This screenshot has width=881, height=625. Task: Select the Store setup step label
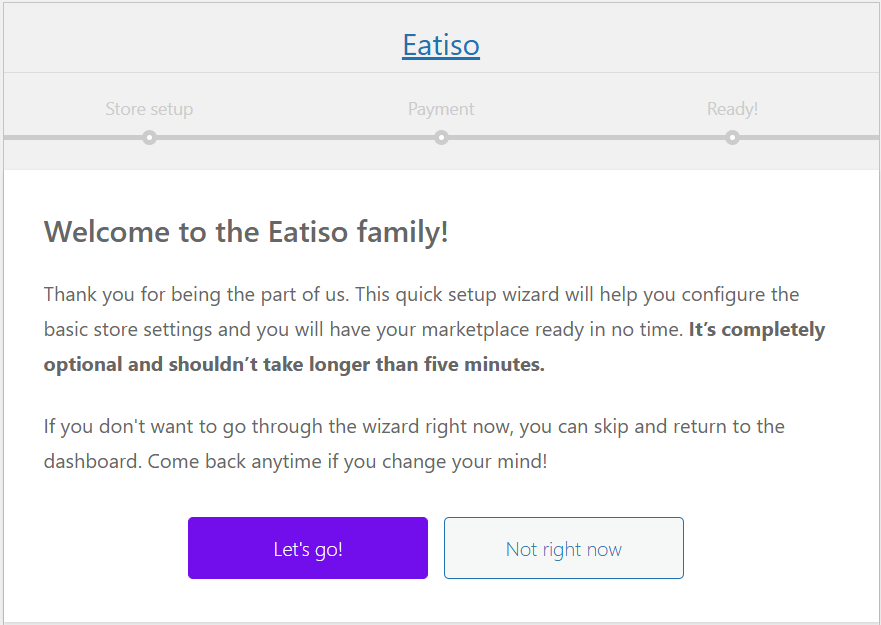tap(149, 109)
